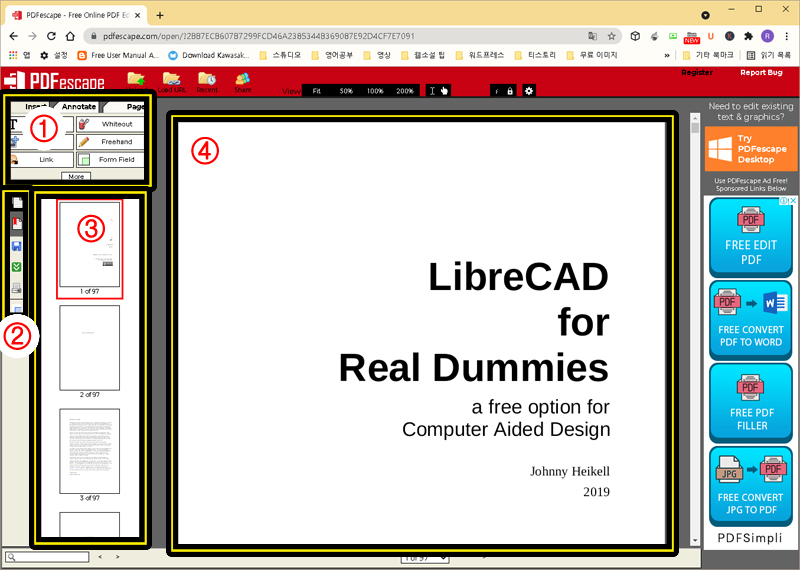
Task: Open the Chrome extensions puzzle icon
Action: point(748,36)
